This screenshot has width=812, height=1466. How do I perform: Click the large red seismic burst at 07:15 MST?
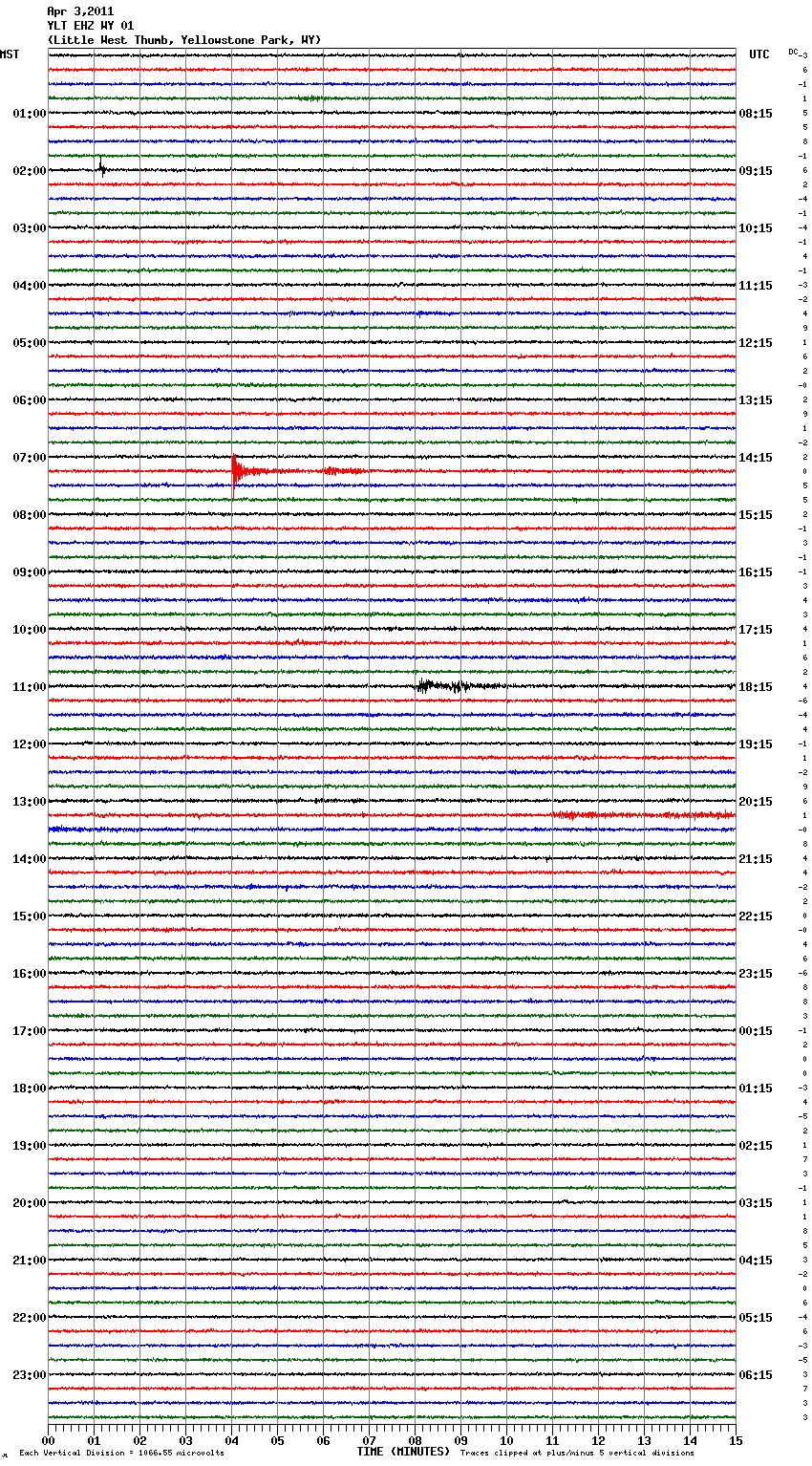(236, 473)
